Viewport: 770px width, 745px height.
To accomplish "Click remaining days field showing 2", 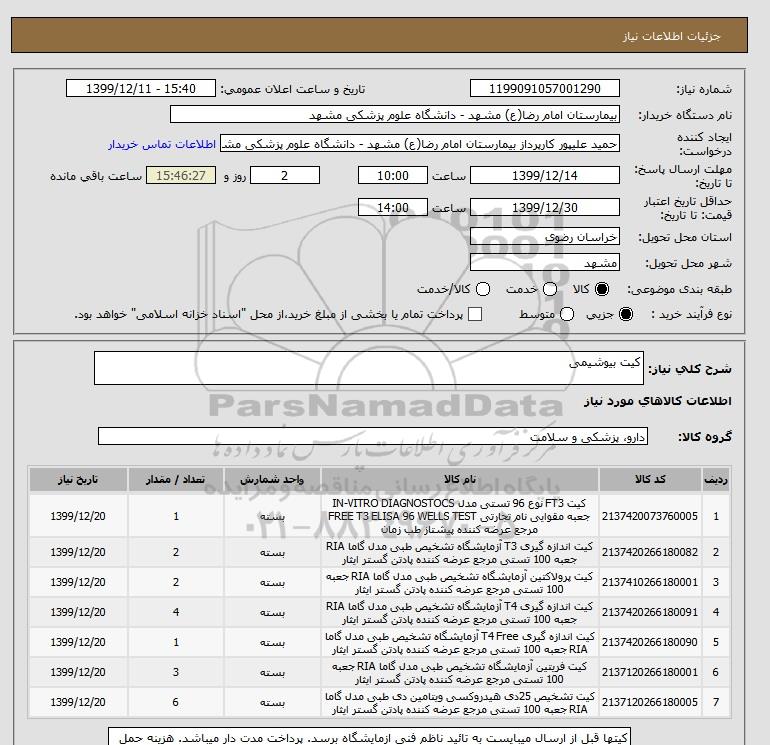I will 285,175.
